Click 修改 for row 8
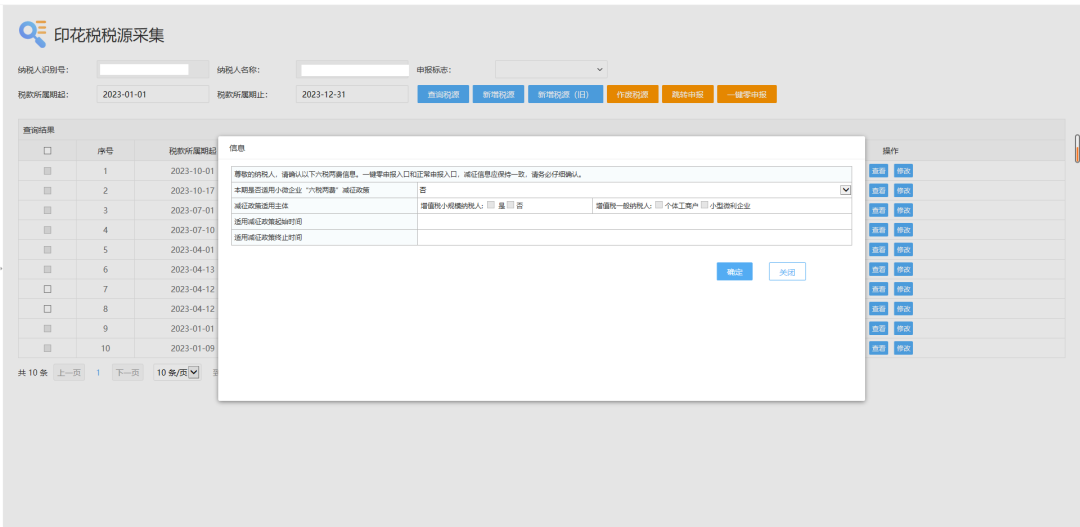 coord(903,309)
